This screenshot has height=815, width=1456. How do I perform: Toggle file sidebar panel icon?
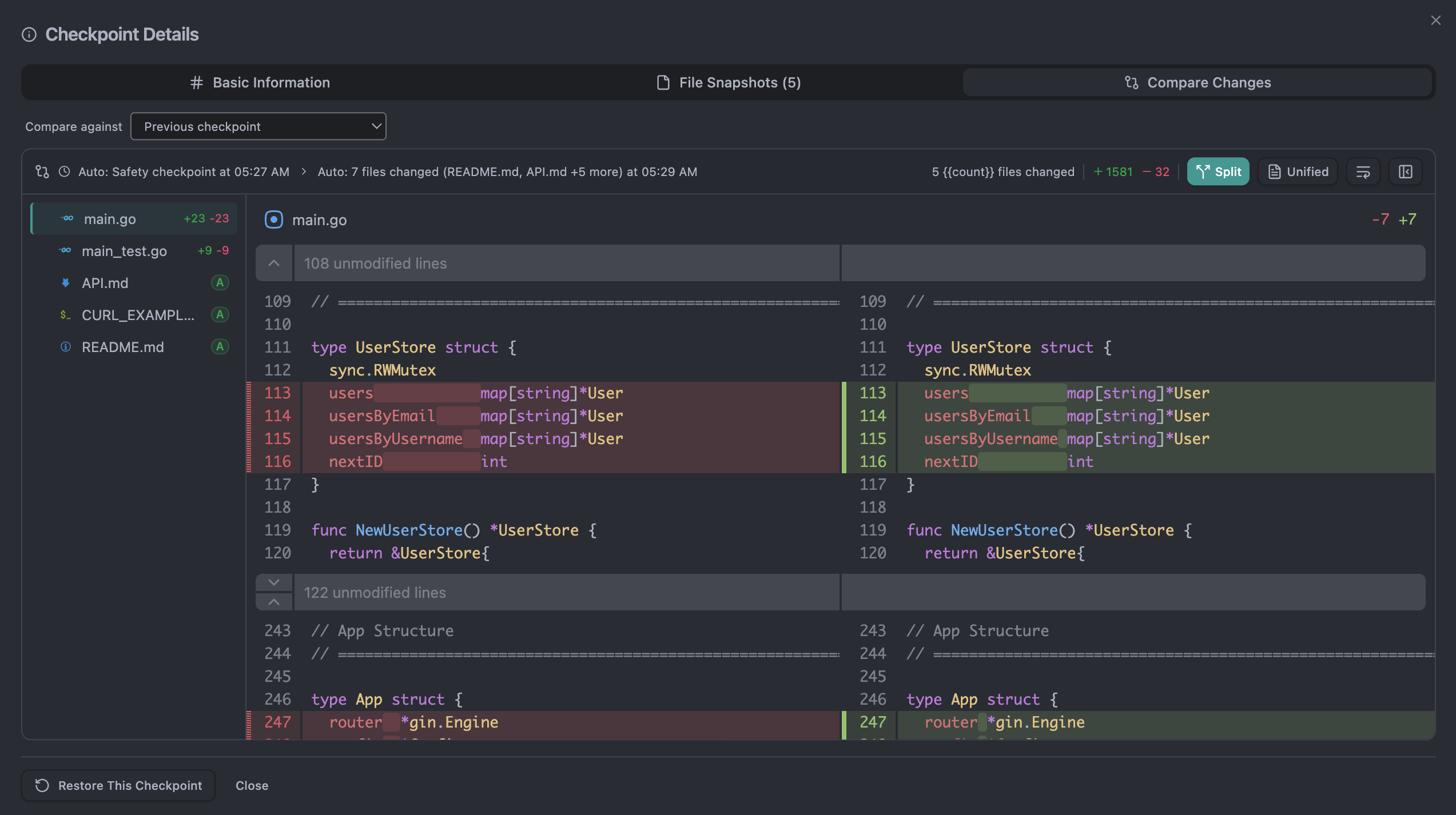(x=1406, y=171)
